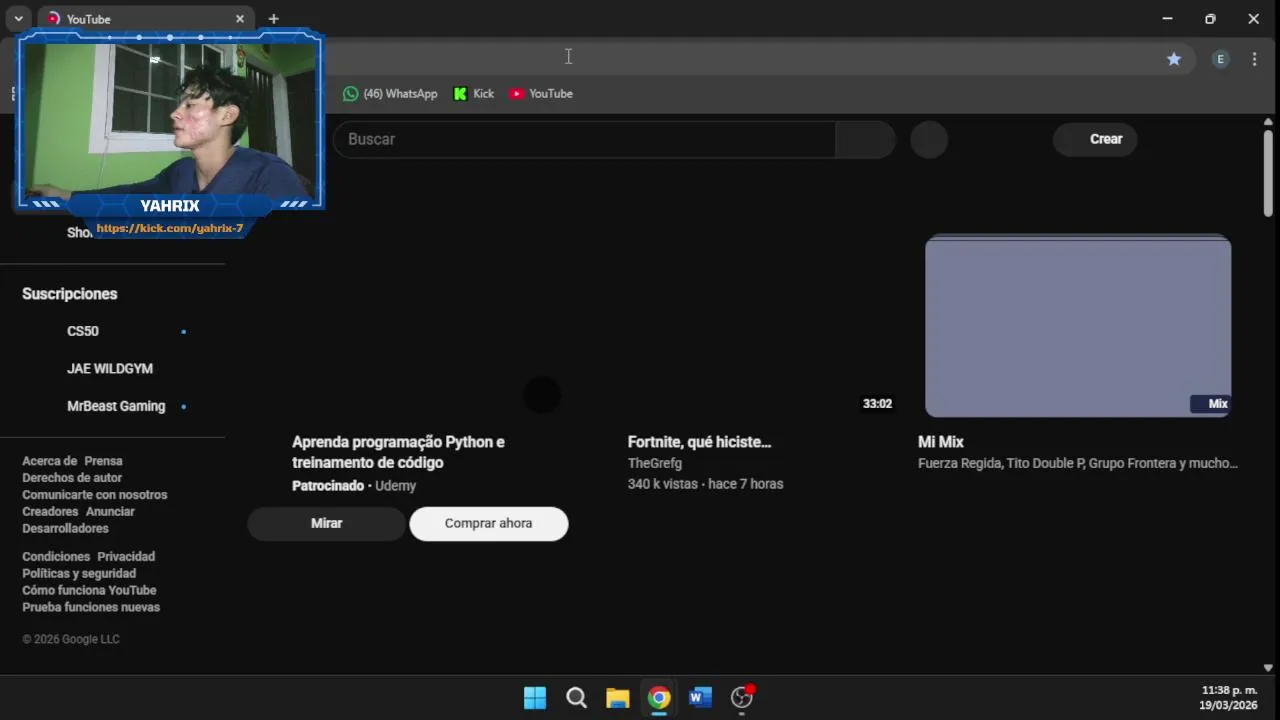This screenshot has height=720, width=1280.
Task: Open Prueba funciones nuevas link
Action: click(91, 607)
